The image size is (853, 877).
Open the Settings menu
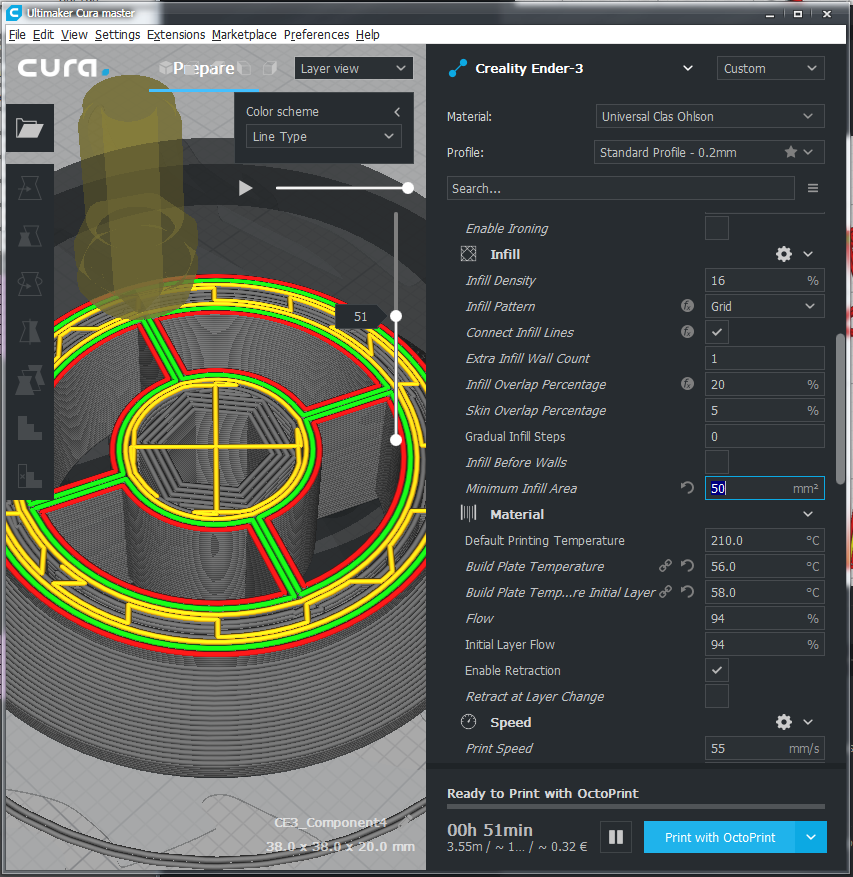(117, 35)
